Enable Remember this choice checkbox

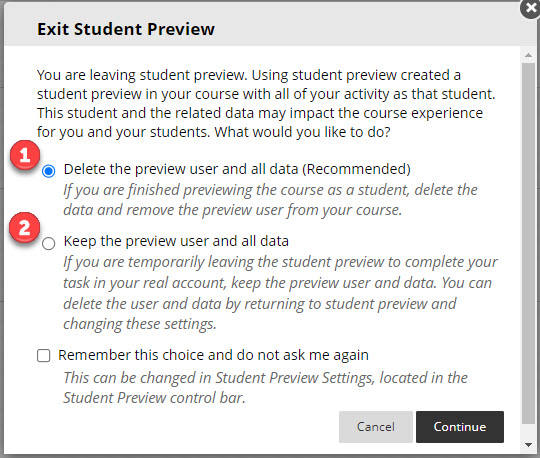[43, 355]
